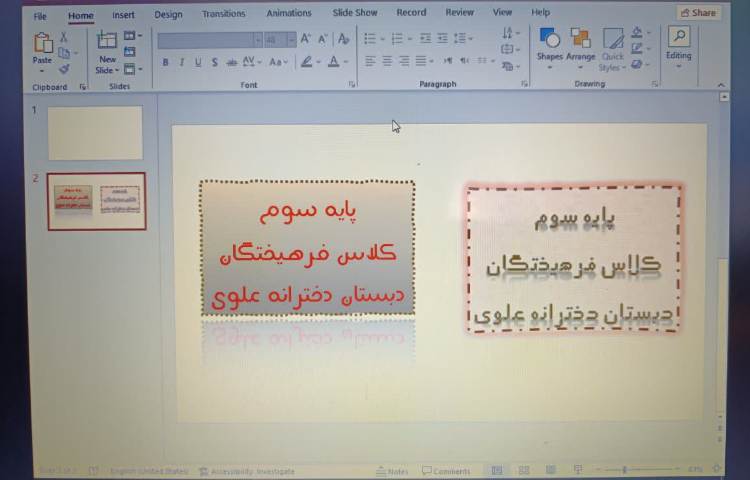Select slide 1 thumbnail
The image size is (750, 480).
point(95,133)
